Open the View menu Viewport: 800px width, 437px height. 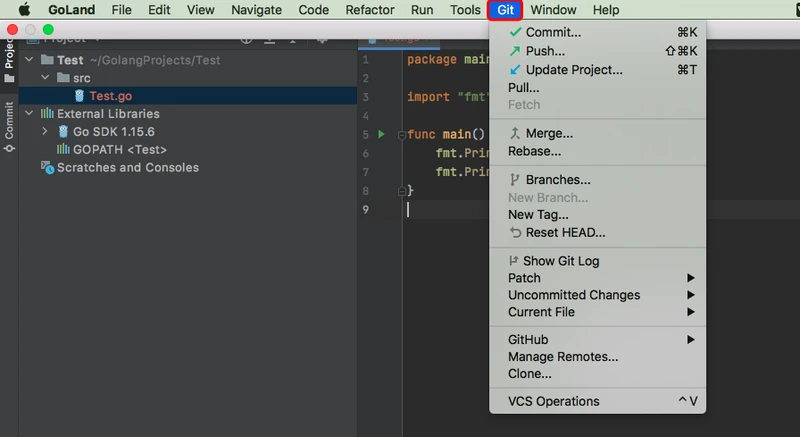click(201, 10)
